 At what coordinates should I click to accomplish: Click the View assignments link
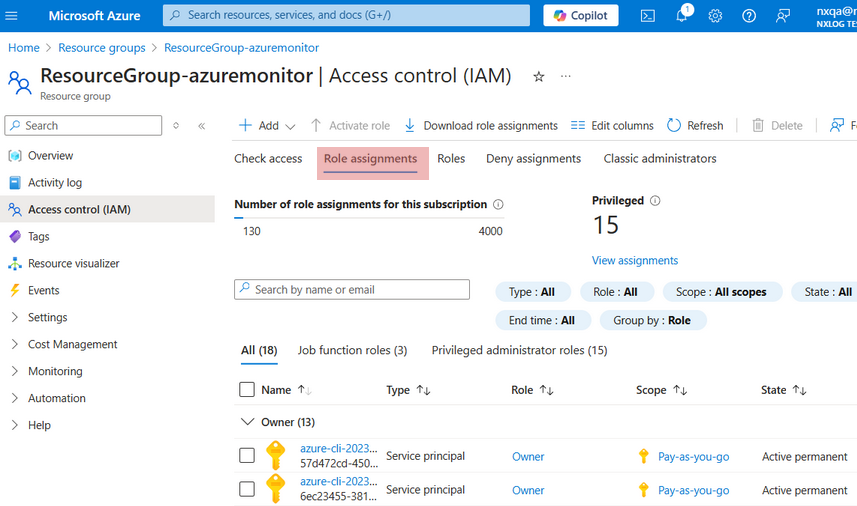point(635,260)
